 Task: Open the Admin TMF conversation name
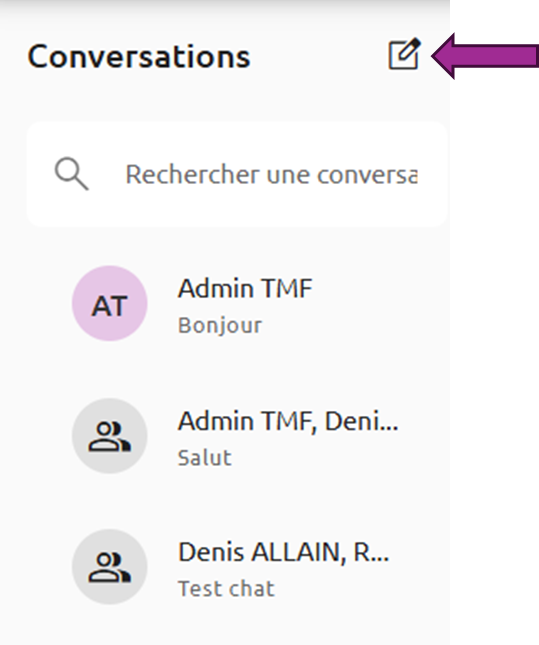click(x=245, y=288)
